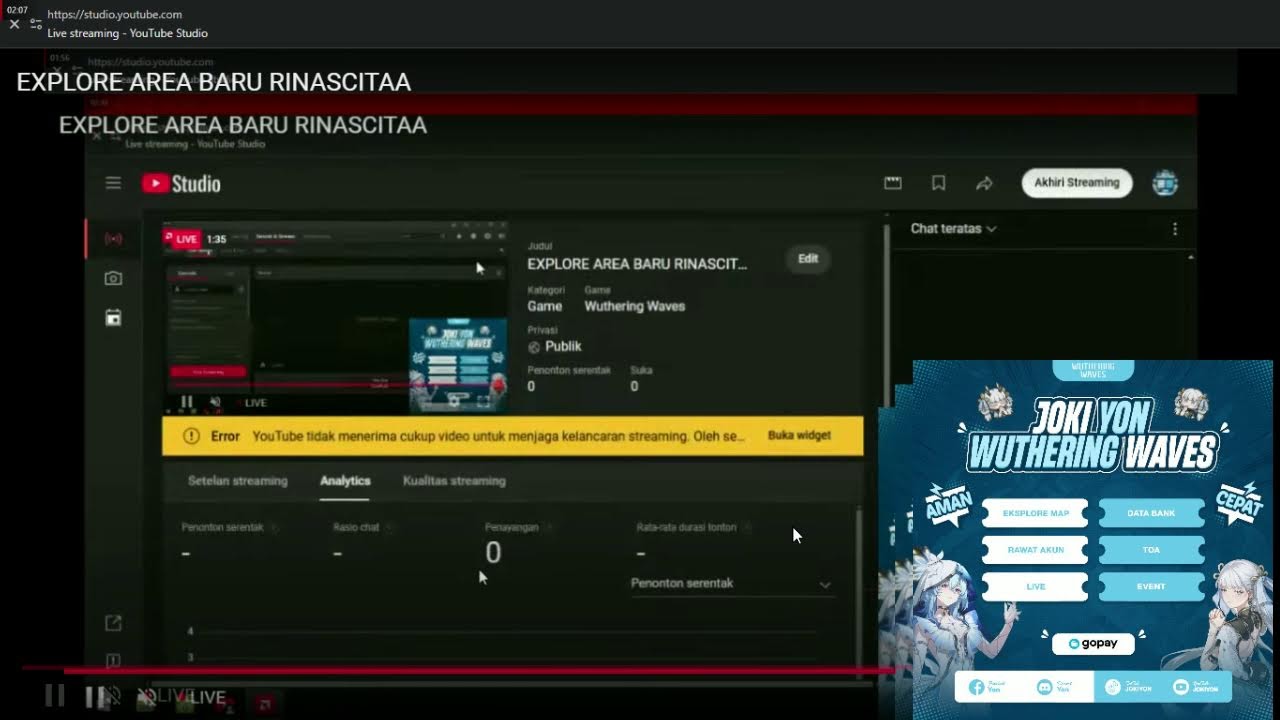Switch to the Setelan streaming tab
Image resolution: width=1280 pixels, height=720 pixels.
(237, 481)
